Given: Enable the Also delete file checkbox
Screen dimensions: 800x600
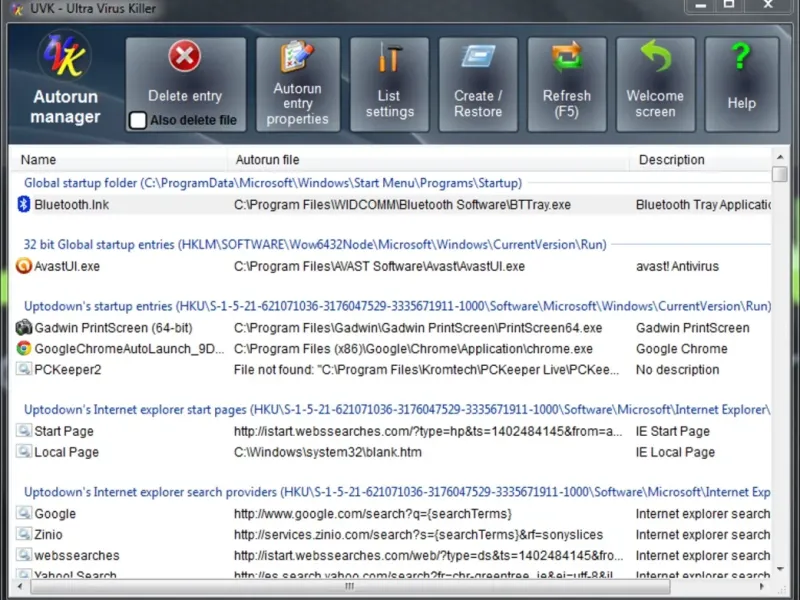Looking at the screenshot, I should [138, 120].
